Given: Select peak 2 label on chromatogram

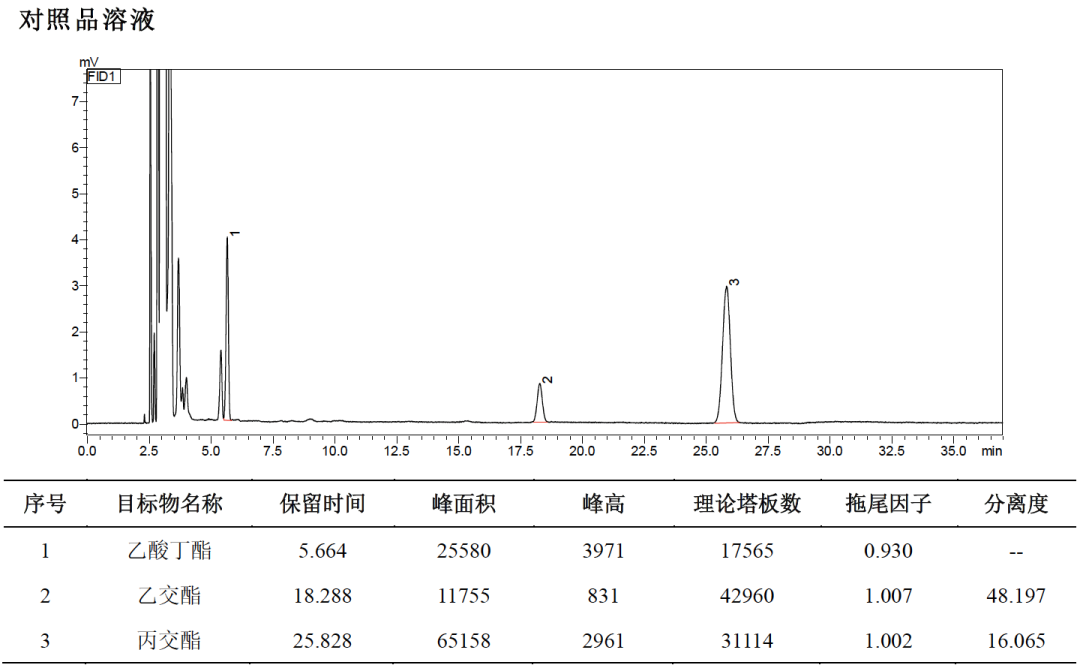Looking at the screenshot, I should (548, 379).
